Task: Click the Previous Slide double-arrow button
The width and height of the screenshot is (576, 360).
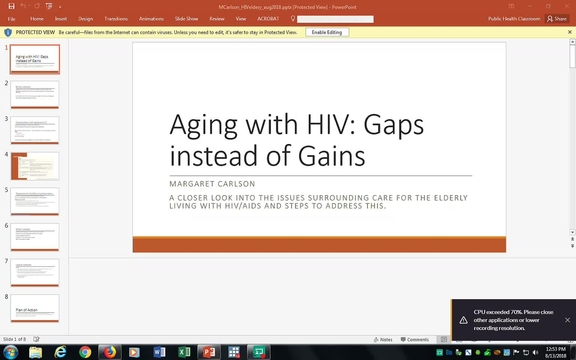Action: 572,239
